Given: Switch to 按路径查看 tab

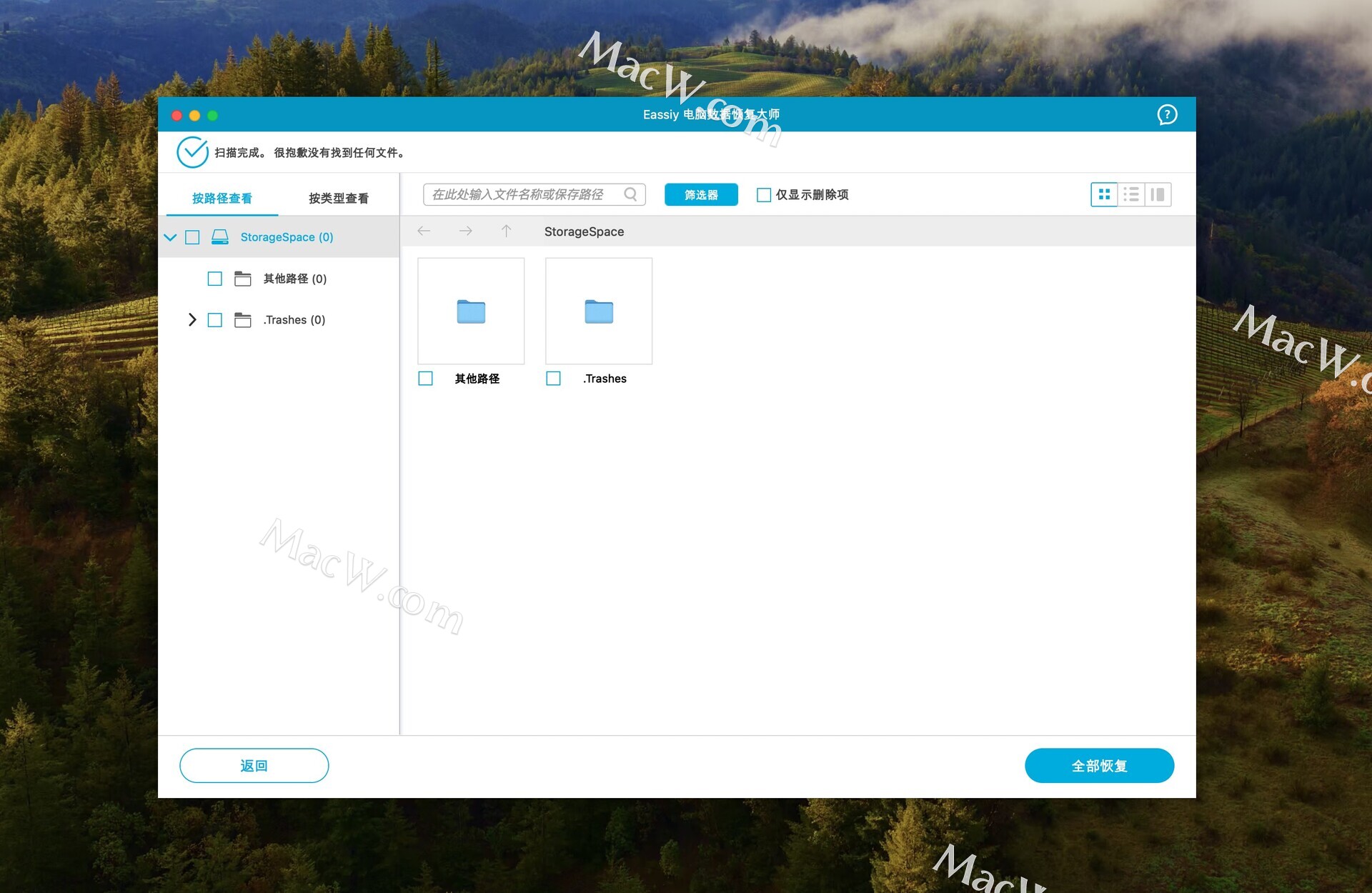Looking at the screenshot, I should pos(222,198).
